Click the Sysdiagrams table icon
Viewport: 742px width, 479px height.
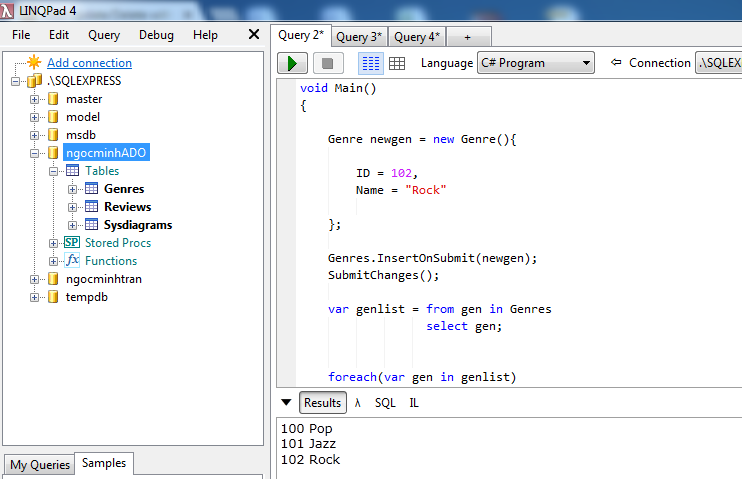91,224
